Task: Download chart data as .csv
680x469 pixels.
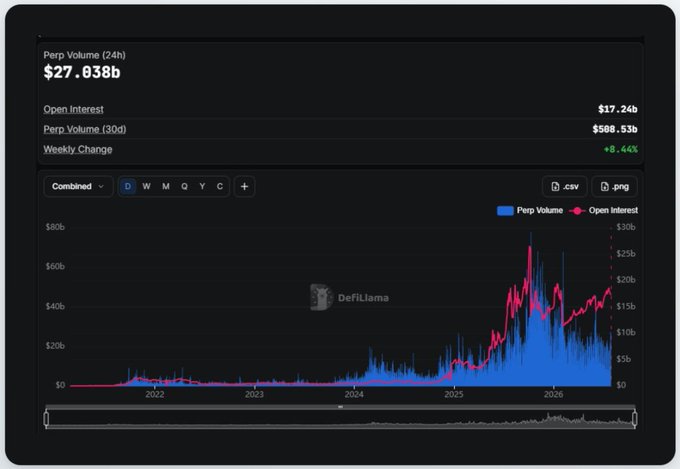Action: [x=565, y=187]
